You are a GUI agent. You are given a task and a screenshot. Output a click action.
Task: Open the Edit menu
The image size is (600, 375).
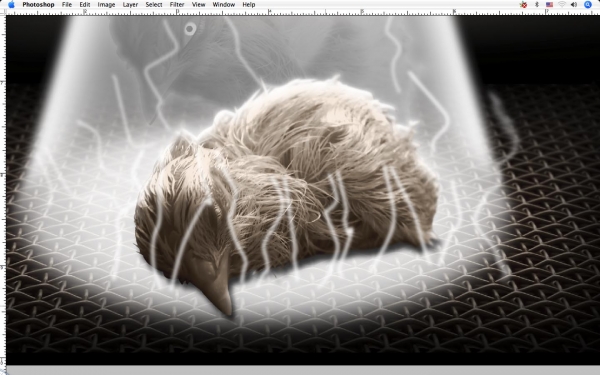(85, 5)
